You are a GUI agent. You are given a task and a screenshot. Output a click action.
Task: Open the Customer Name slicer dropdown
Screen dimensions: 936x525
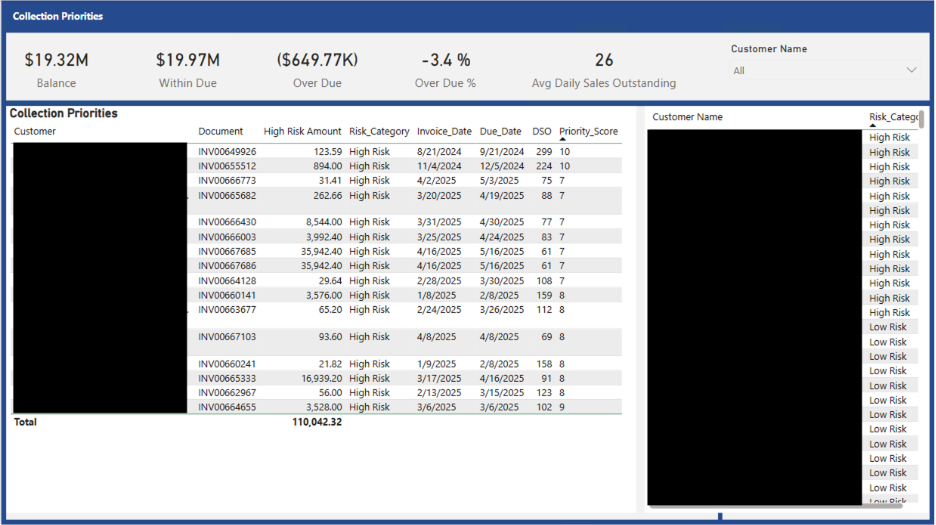click(822, 70)
